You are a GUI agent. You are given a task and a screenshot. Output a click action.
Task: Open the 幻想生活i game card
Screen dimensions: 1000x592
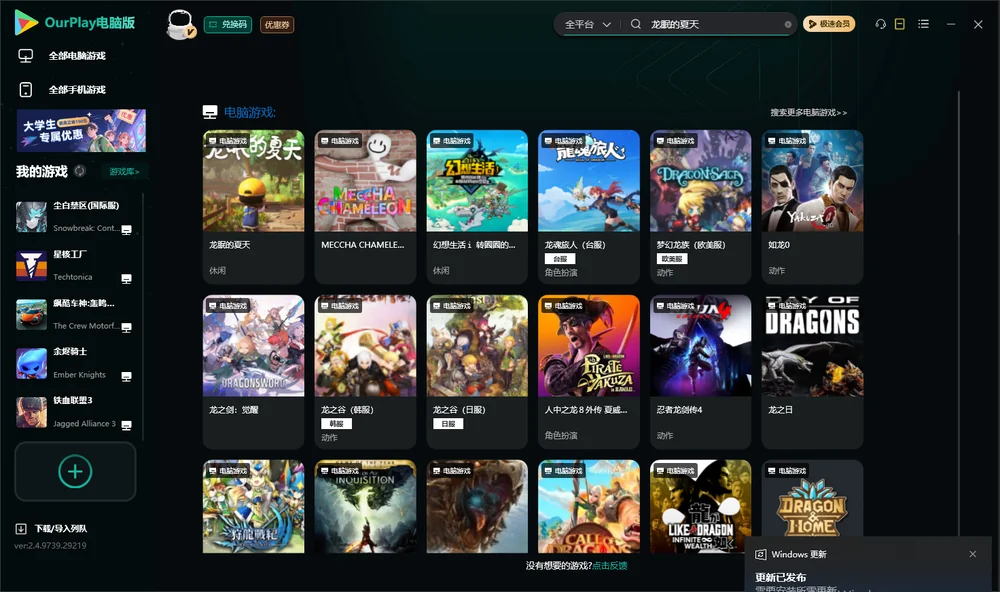point(477,207)
